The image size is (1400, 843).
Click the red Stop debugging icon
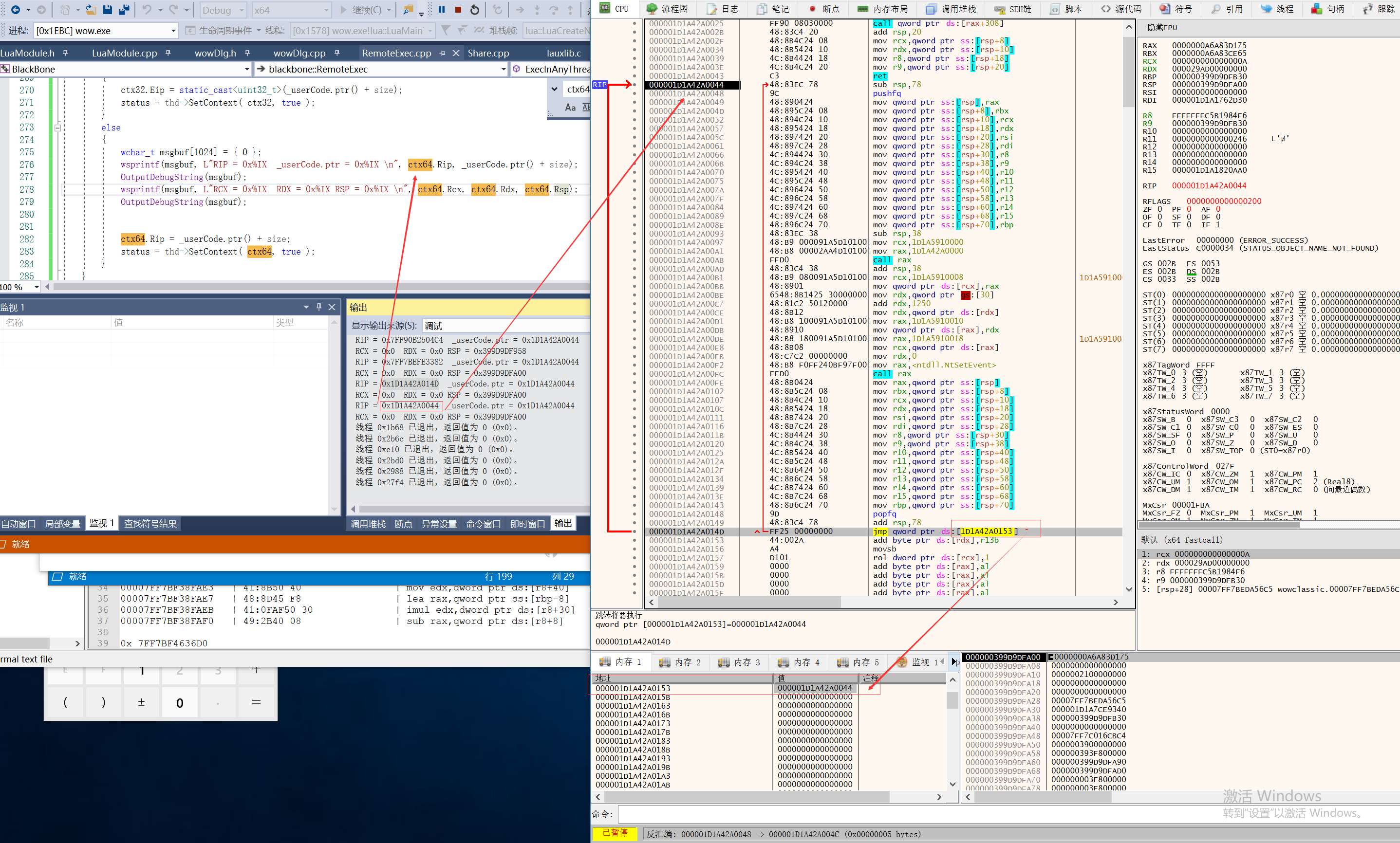[458, 10]
